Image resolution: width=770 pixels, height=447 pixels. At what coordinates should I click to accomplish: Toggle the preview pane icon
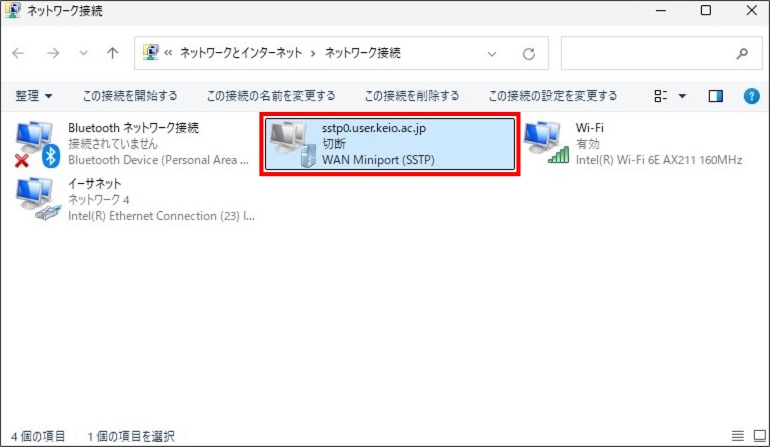click(x=715, y=96)
